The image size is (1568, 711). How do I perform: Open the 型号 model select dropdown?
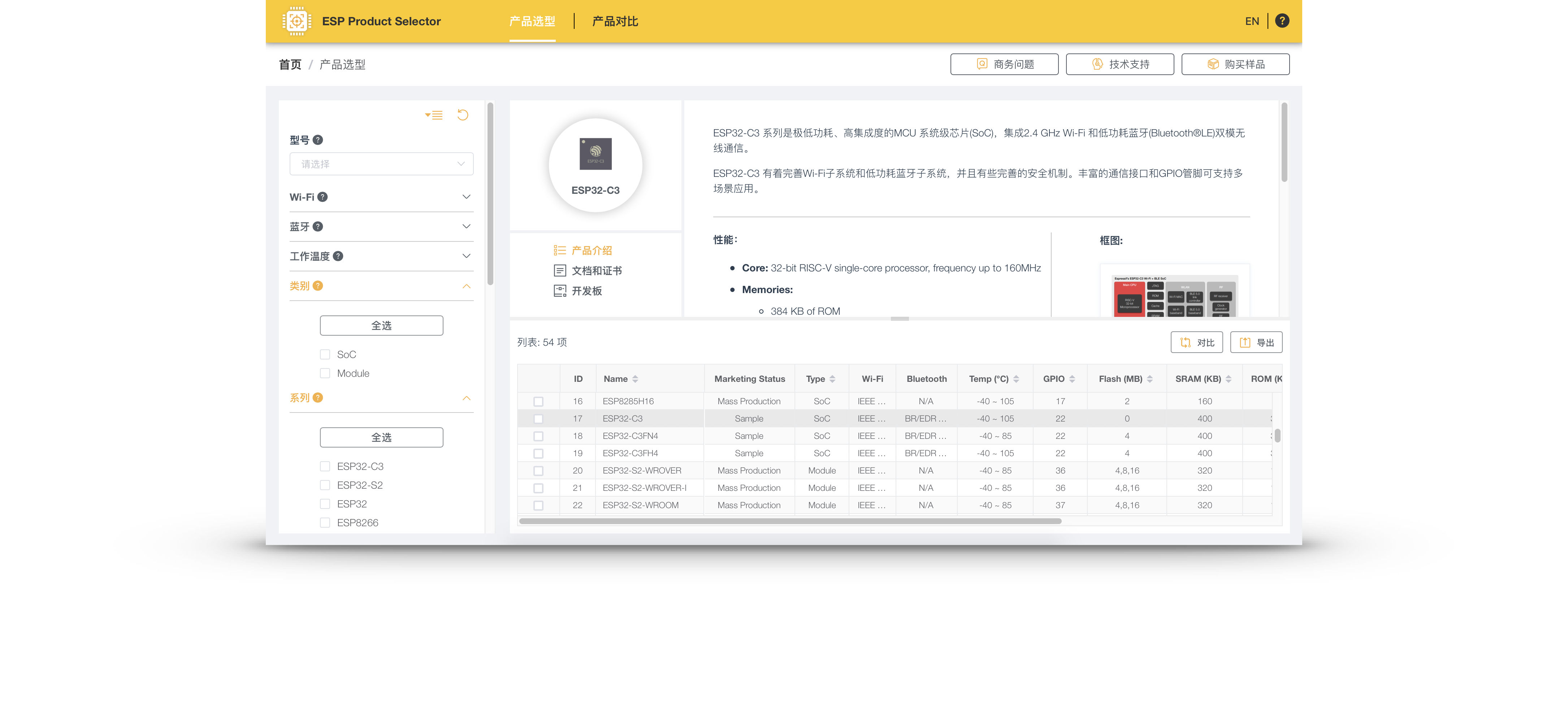382,164
